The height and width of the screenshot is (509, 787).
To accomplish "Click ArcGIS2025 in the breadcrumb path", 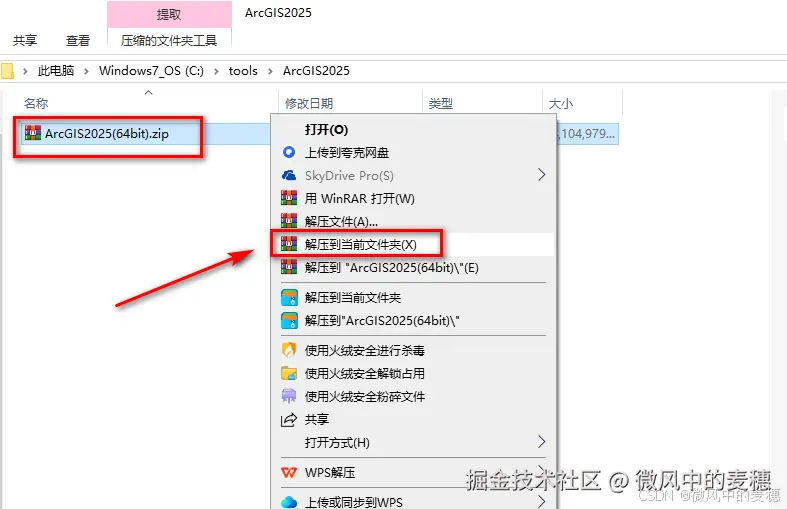I will tap(316, 71).
